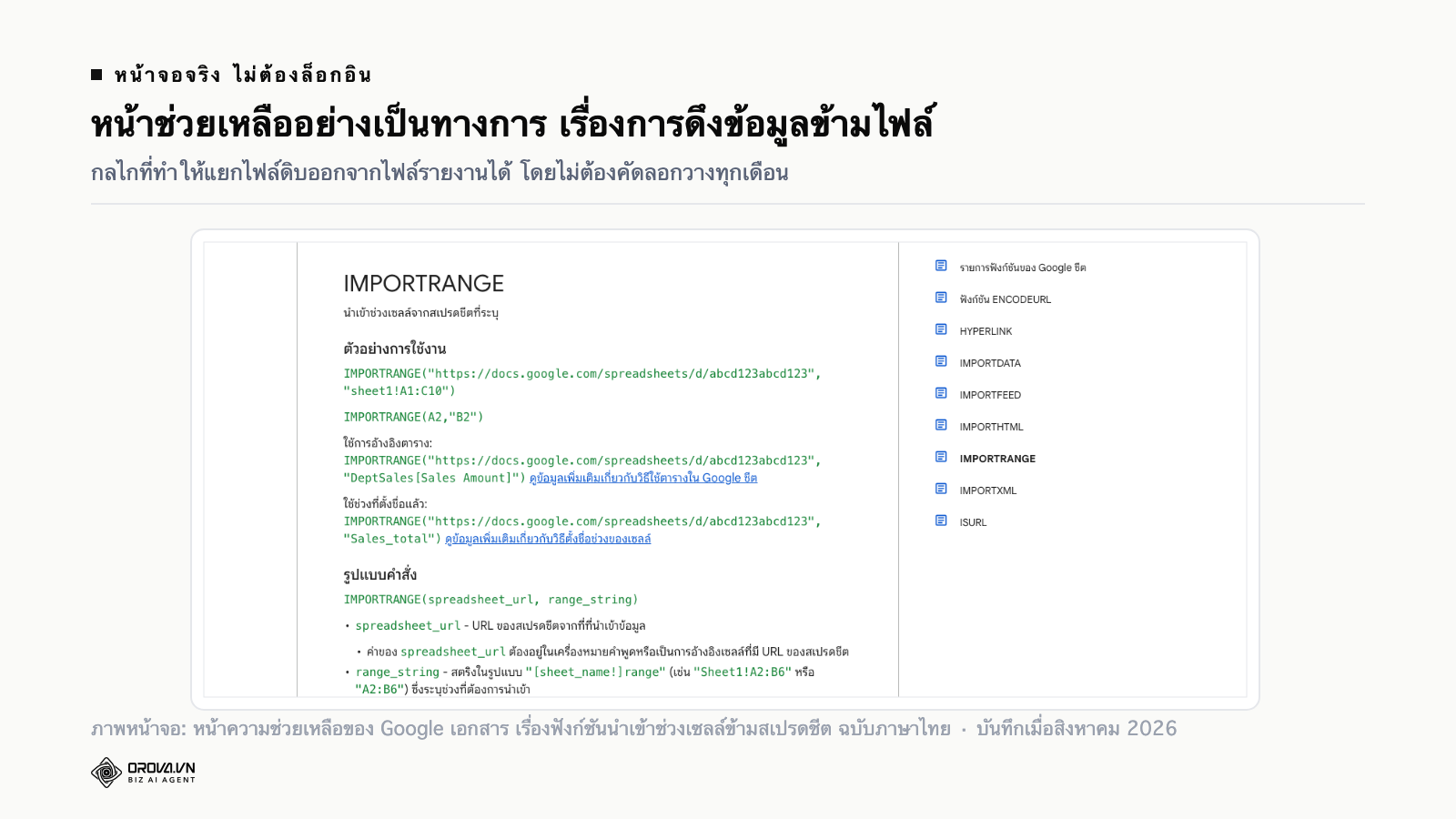The image size is (1456, 819).
Task: Open the รายการฟังก์ชันของ Google ชีต article
Action: point(1022,268)
